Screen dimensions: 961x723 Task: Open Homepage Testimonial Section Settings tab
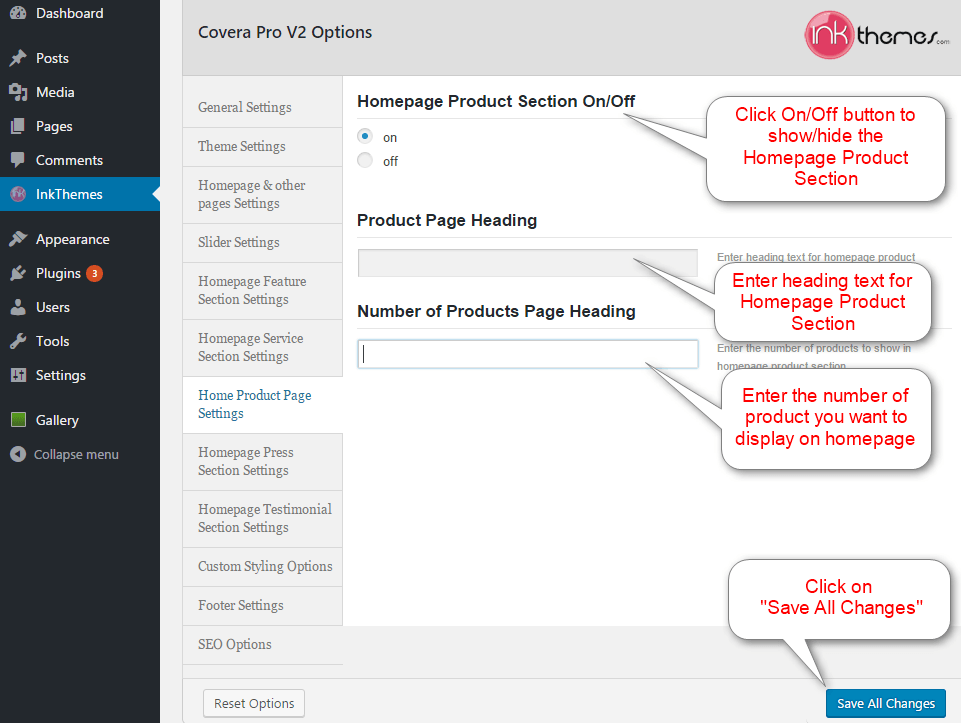tap(262, 518)
